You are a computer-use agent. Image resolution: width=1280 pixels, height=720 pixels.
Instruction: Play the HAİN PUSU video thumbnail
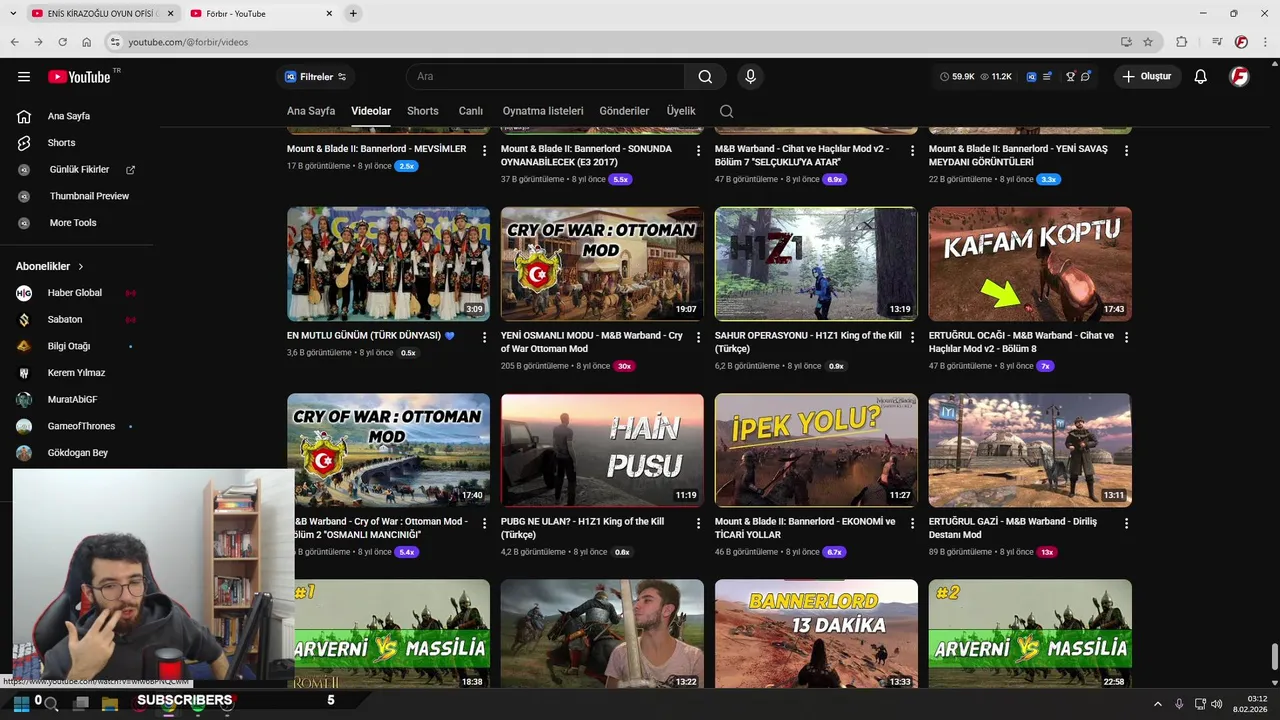pos(602,450)
